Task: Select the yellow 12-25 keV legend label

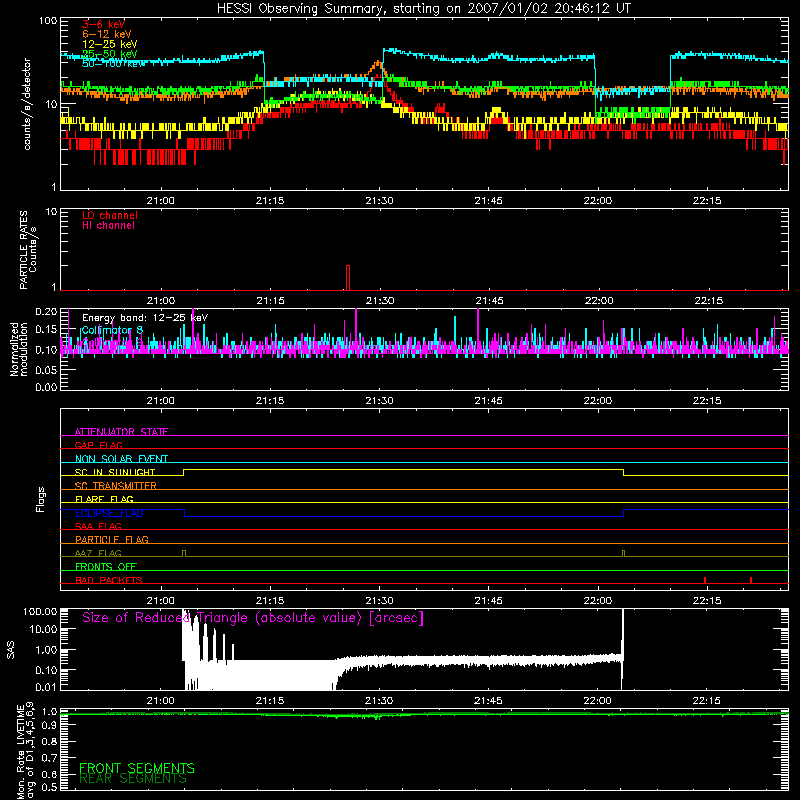Action: pyautogui.click(x=110, y=44)
